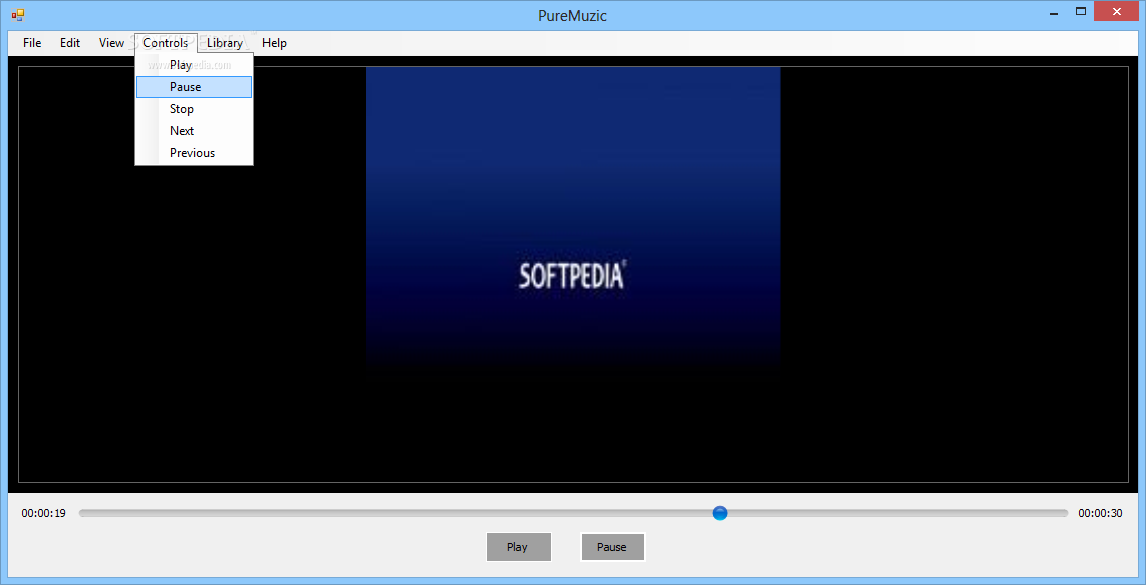The image size is (1146, 585).
Task: Click the total duration 00:00:30
Action: coord(1100,513)
